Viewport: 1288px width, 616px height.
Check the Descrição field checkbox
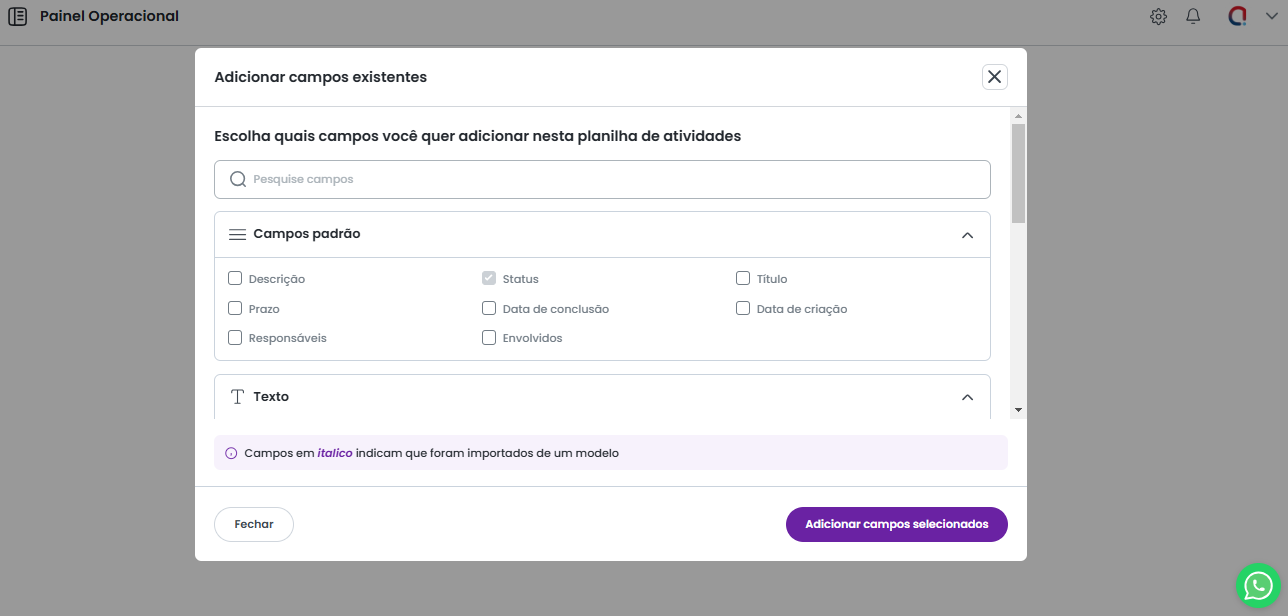[x=235, y=279]
